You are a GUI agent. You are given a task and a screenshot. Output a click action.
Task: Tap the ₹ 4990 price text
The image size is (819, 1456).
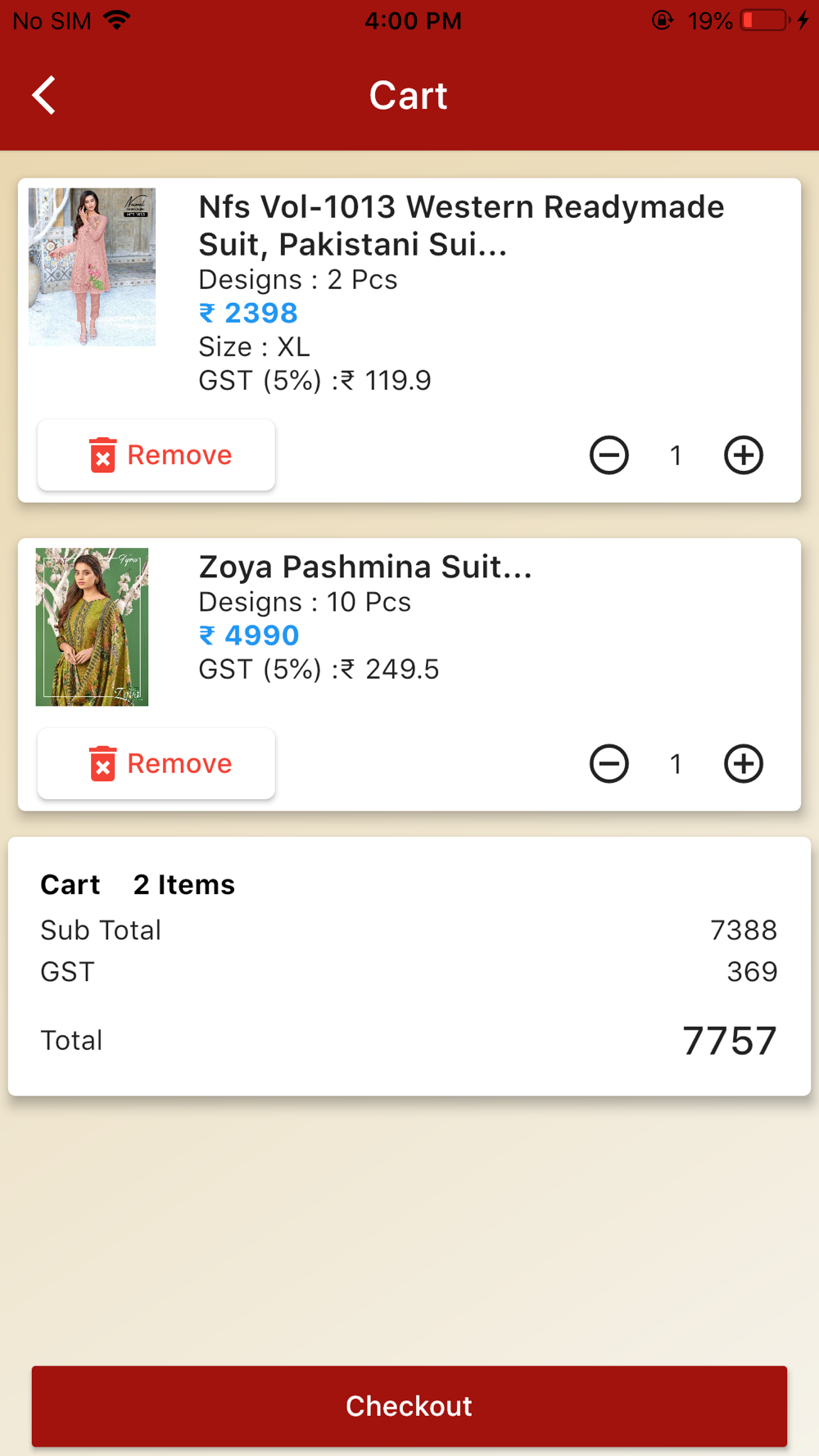click(x=249, y=635)
